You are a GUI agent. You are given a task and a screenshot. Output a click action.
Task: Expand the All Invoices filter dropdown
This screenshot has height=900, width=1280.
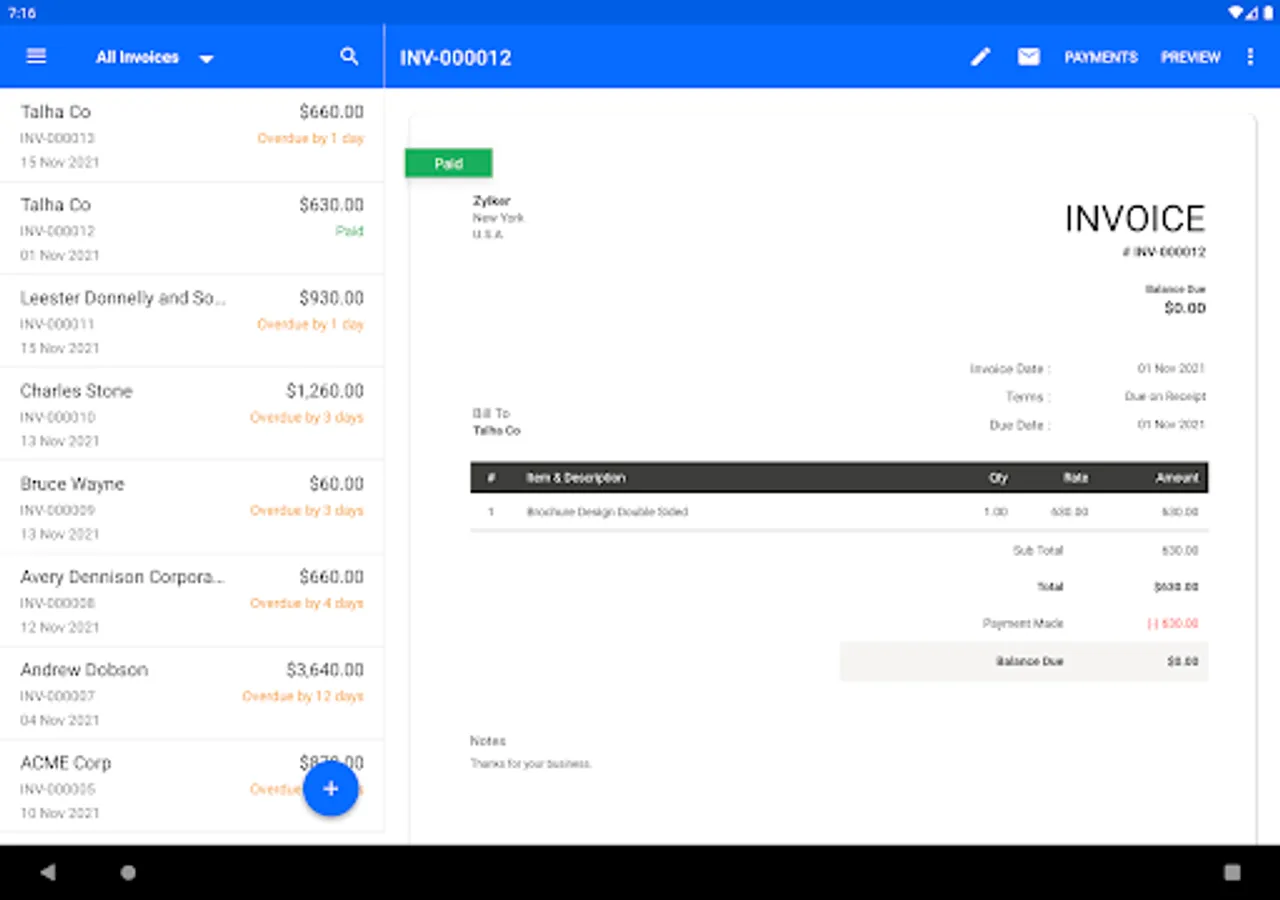[x=154, y=58]
